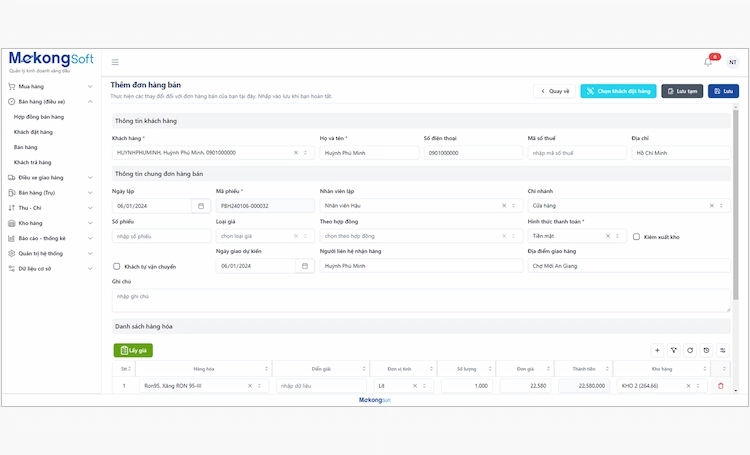Click the refresh icon above the table

(690, 350)
